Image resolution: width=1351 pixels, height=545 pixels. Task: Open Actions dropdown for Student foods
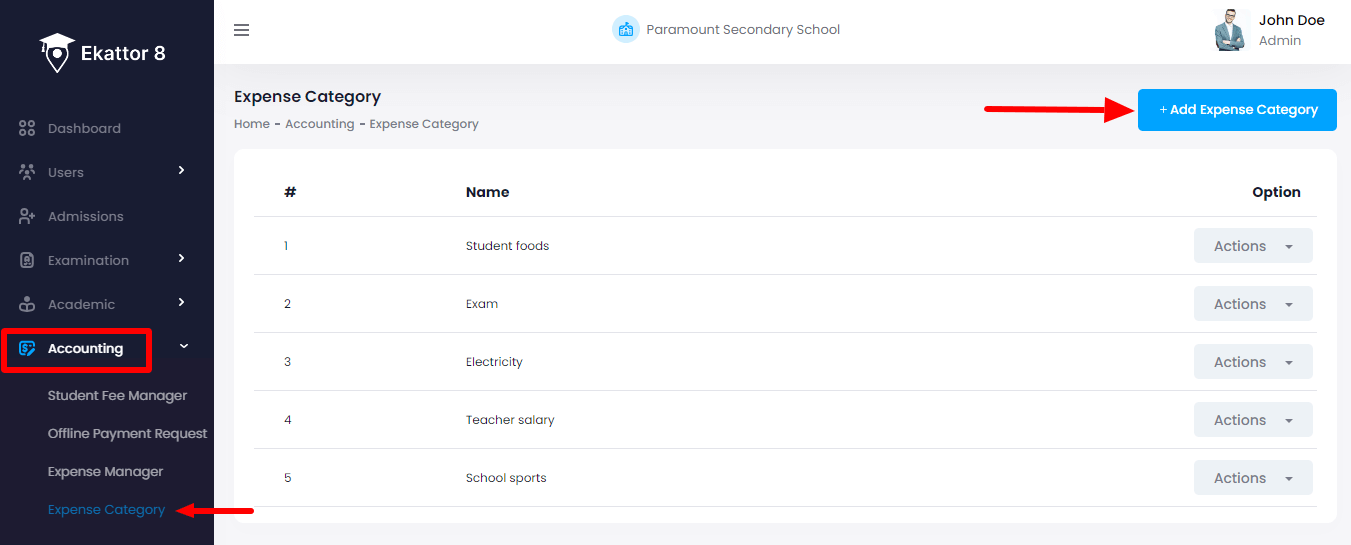coord(1252,246)
